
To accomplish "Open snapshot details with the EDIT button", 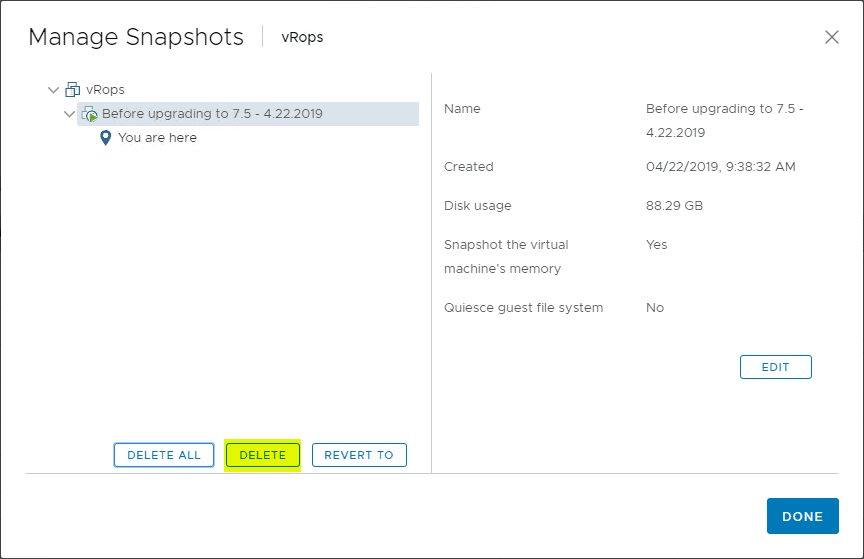I will 775,367.
